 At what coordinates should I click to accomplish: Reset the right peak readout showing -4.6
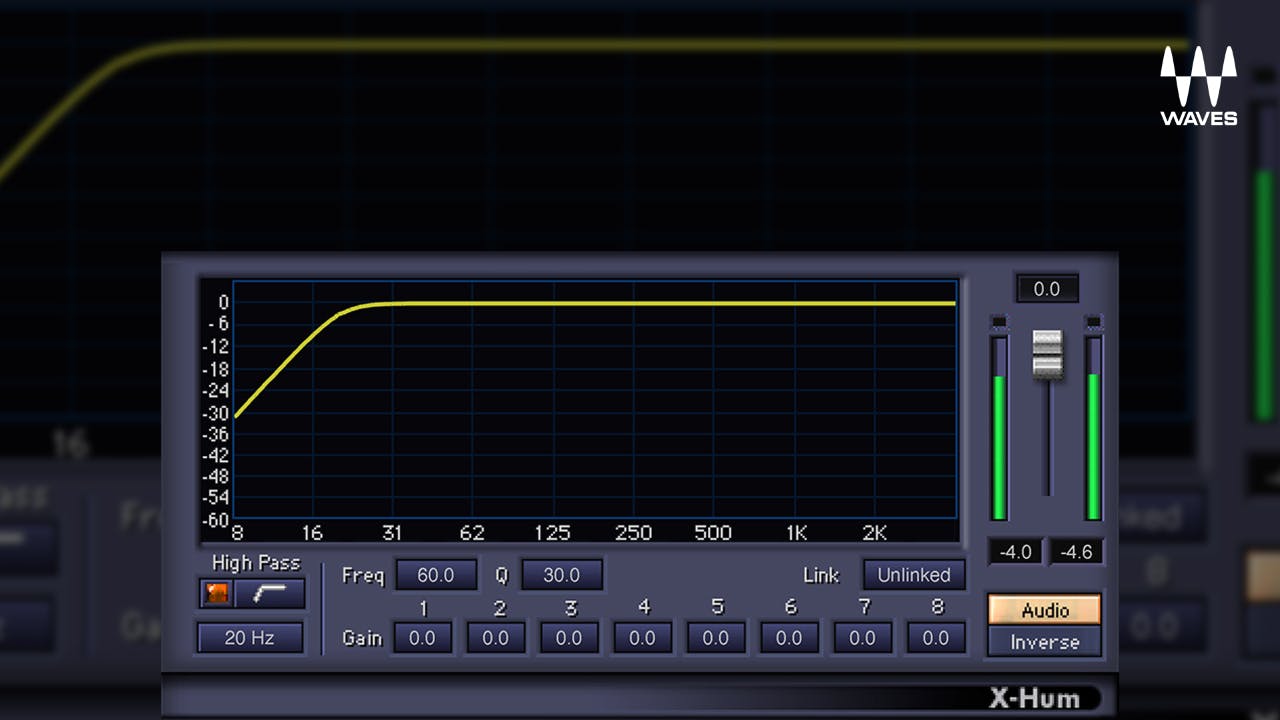tap(1076, 551)
